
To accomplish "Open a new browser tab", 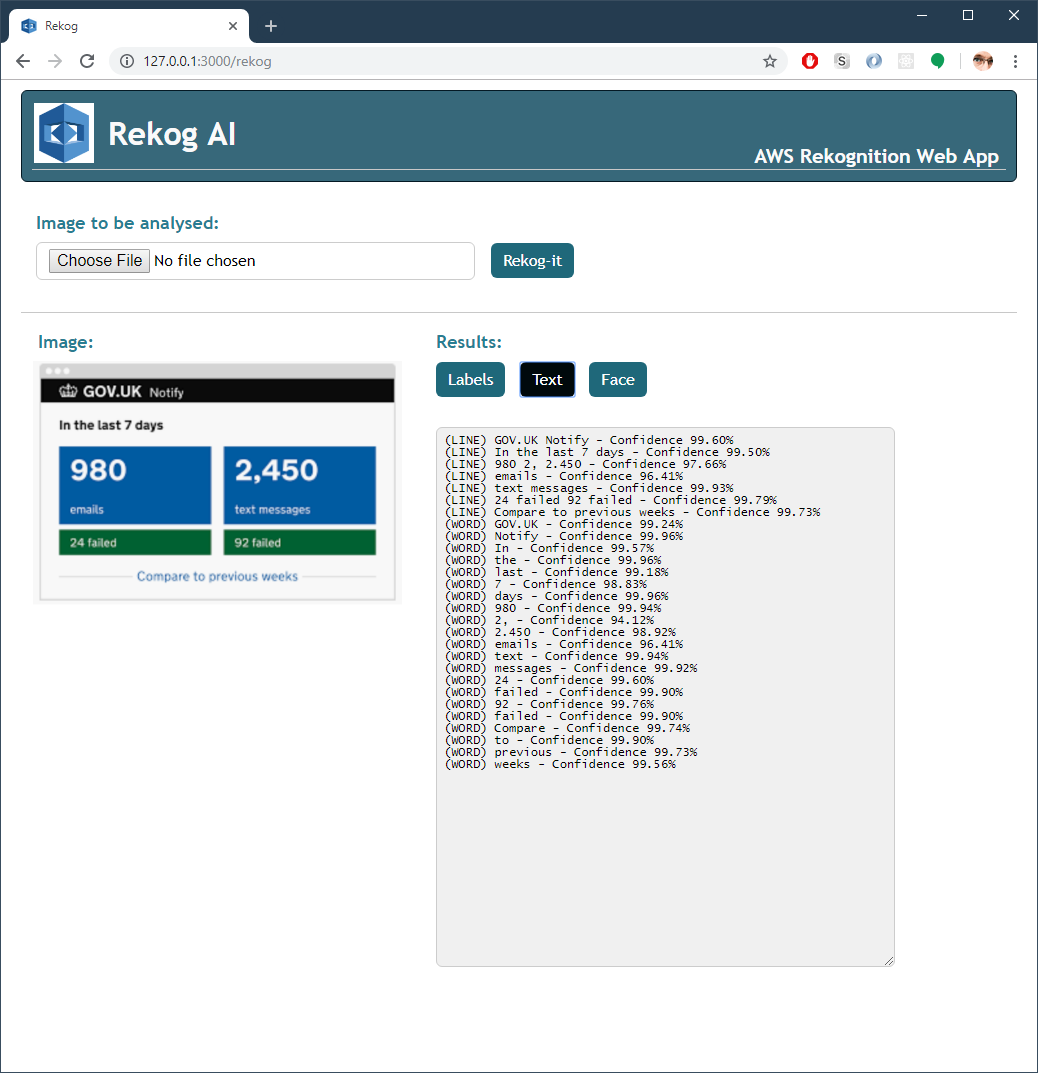I will pos(271,26).
